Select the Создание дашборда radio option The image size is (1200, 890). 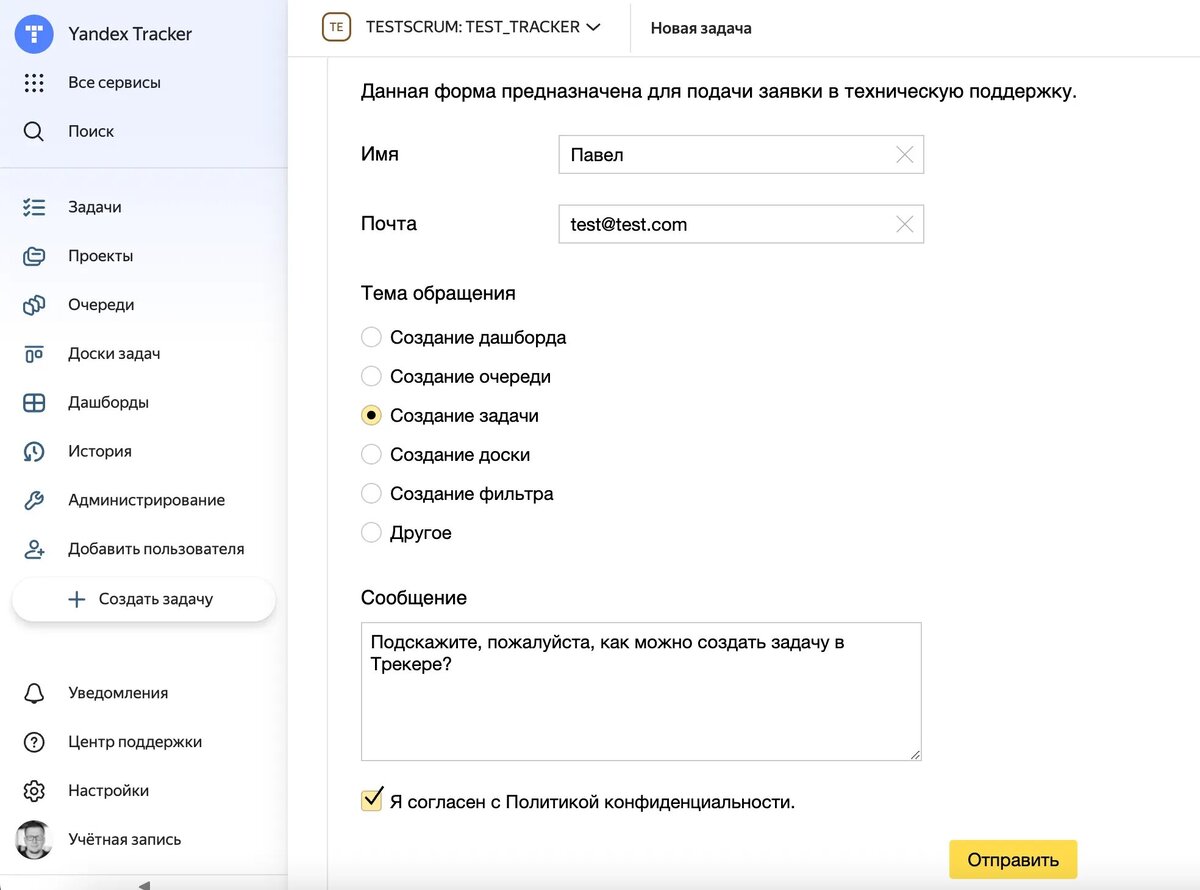pos(371,337)
